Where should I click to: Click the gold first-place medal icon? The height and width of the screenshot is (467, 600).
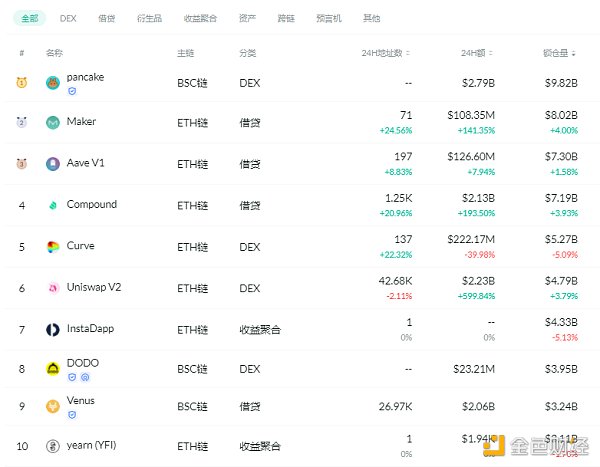(22, 82)
